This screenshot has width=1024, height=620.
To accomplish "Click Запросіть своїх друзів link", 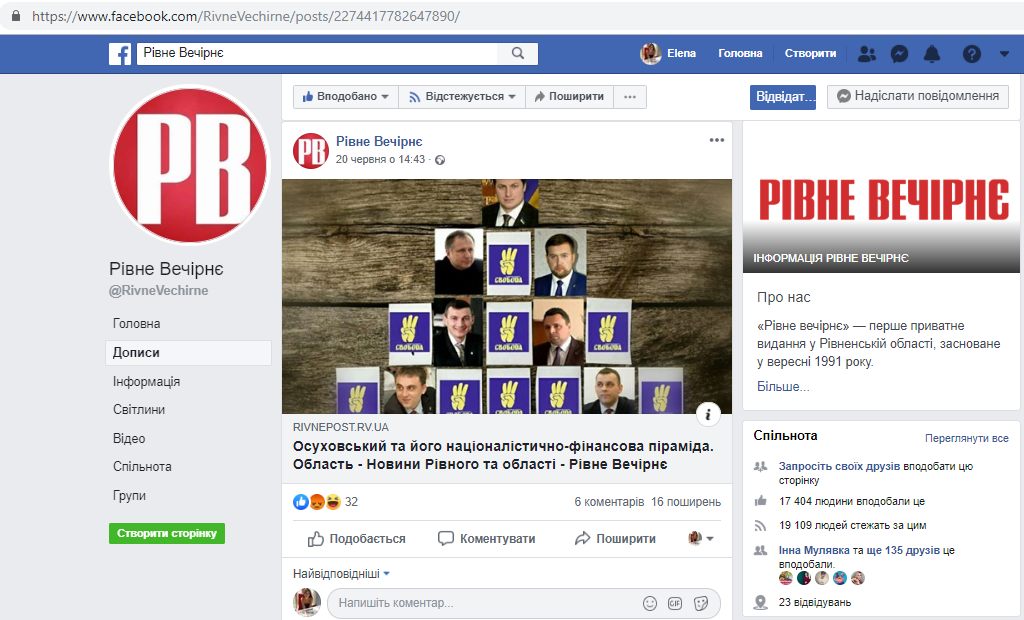I will 839,466.
